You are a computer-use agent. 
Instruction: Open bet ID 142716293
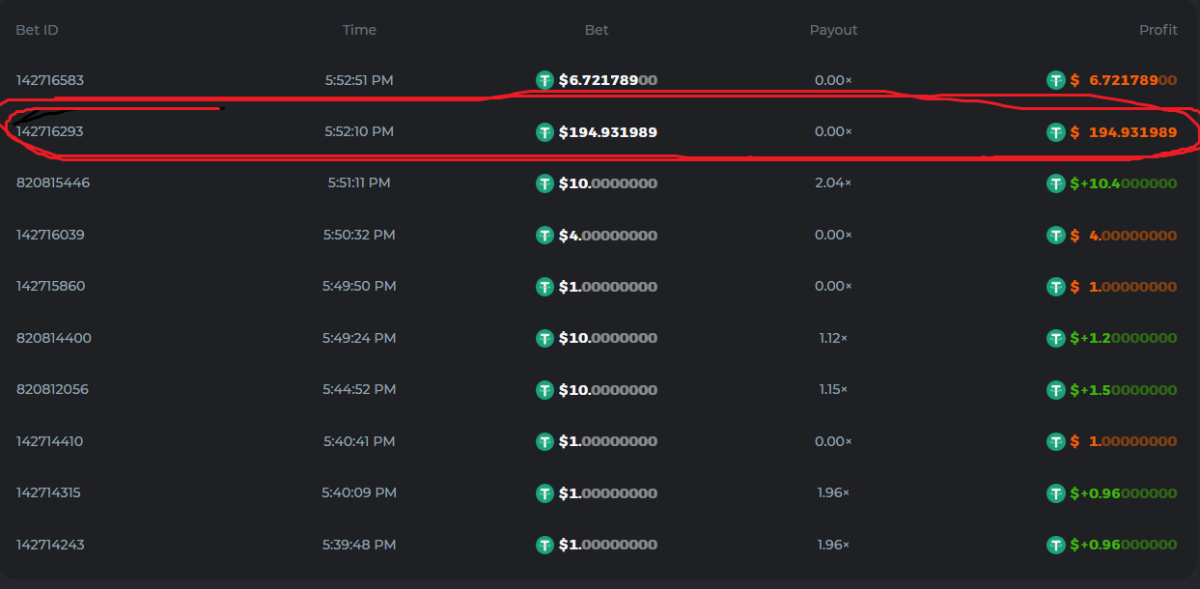click(x=50, y=131)
